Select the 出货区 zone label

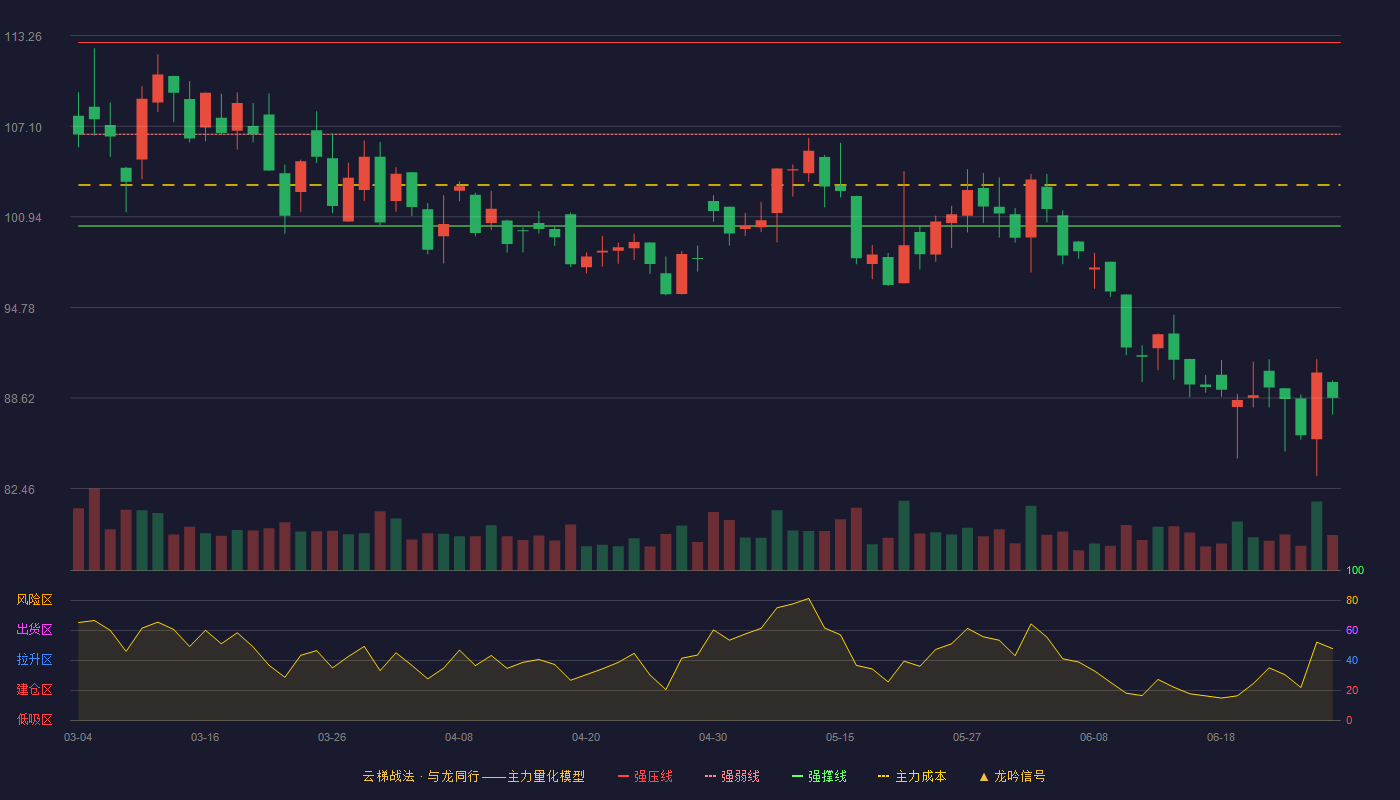(34, 630)
